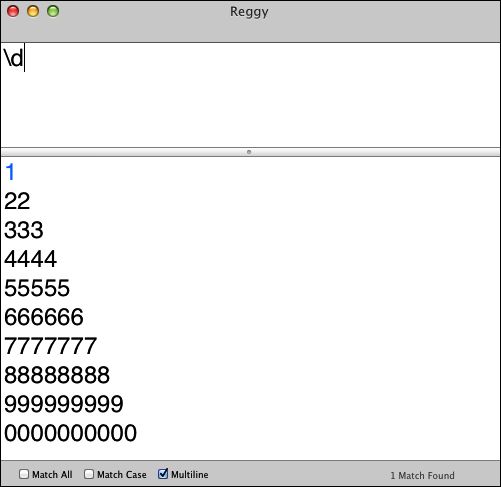This screenshot has height=487, width=501.
Task: Click the red close window button
Action: [x=13, y=11]
